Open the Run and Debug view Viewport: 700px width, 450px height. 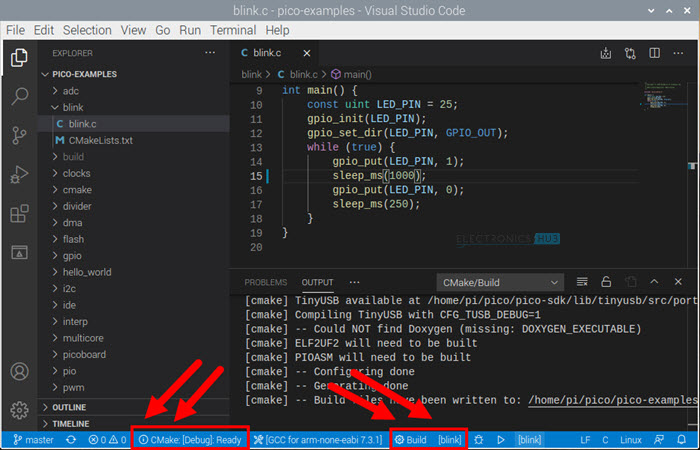[x=19, y=175]
